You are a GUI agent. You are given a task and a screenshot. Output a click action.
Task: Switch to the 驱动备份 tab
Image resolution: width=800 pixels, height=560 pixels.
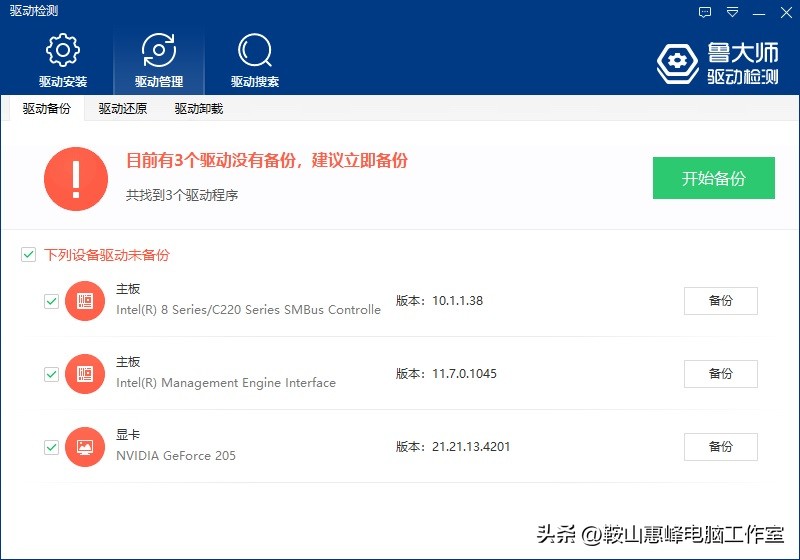click(46, 108)
